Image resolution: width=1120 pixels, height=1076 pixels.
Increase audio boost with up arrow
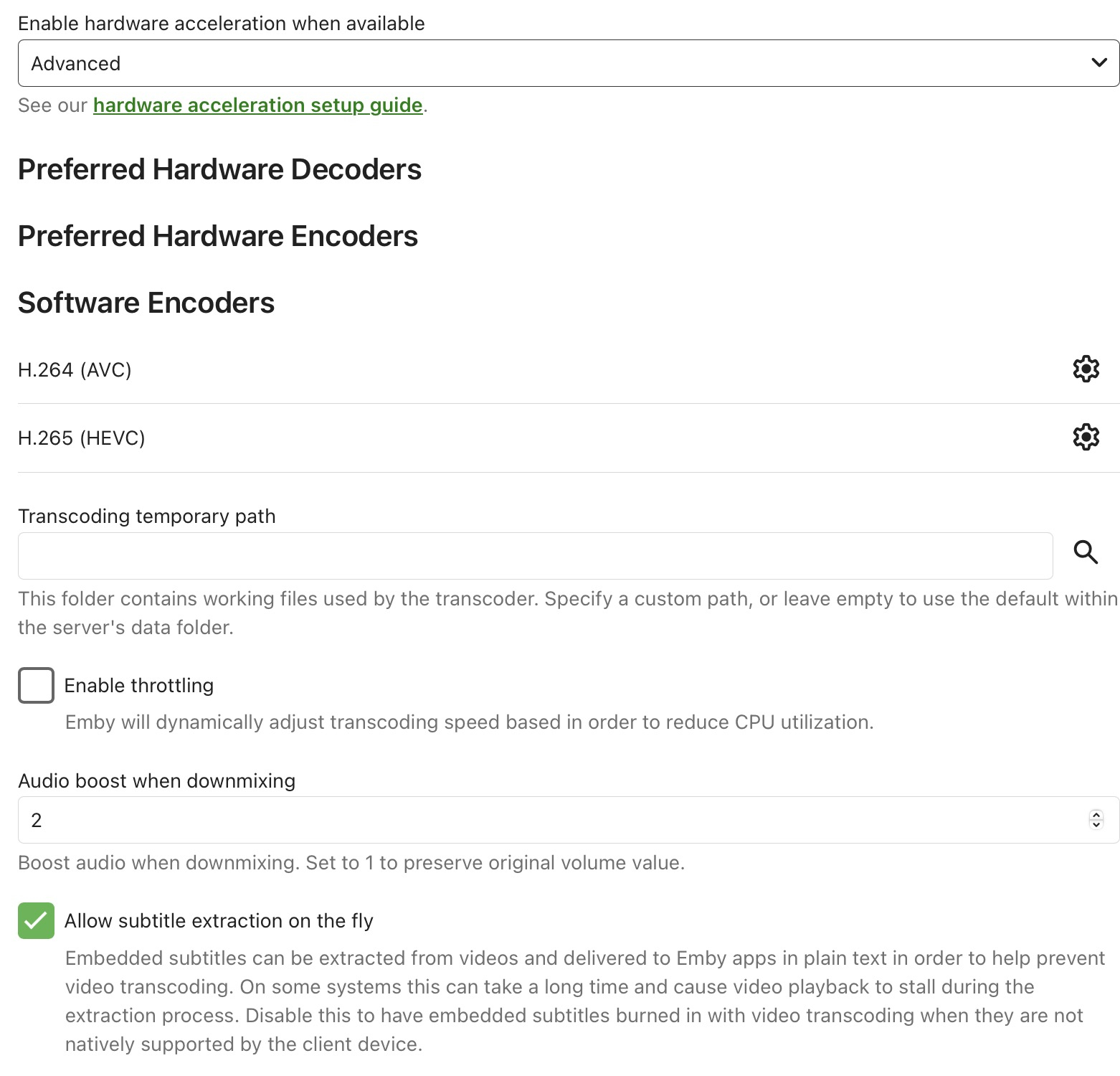coord(1096,814)
